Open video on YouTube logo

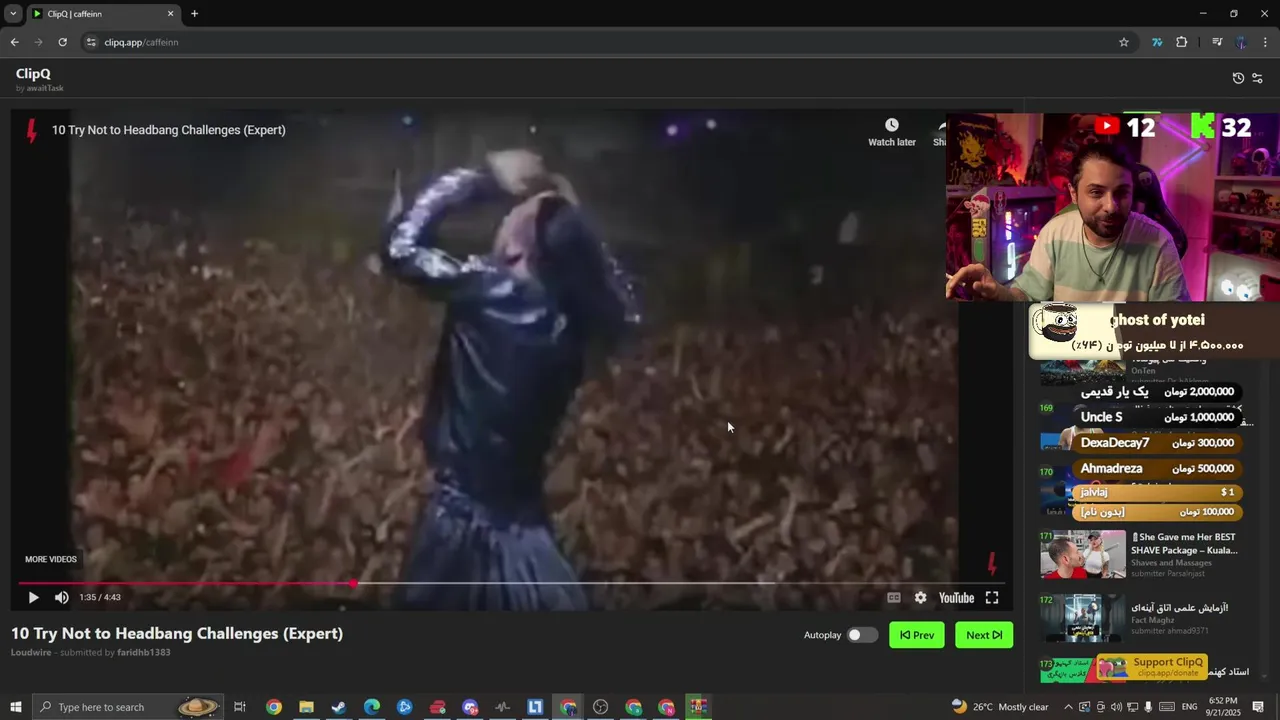coord(956,598)
